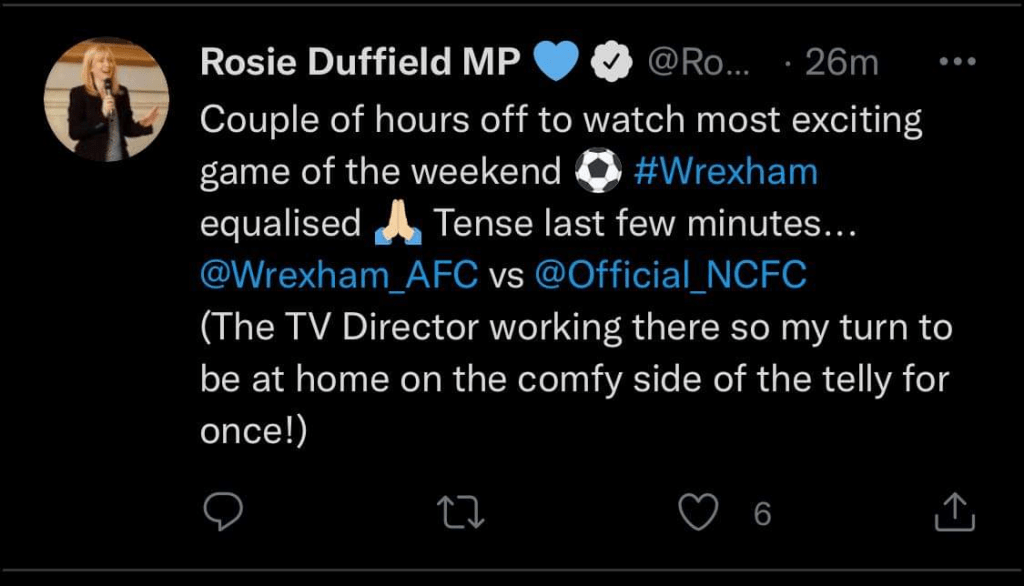Open the #Wrexham hashtag
Image resolution: width=1024 pixels, height=586 pixels.
pyautogui.click(x=727, y=172)
